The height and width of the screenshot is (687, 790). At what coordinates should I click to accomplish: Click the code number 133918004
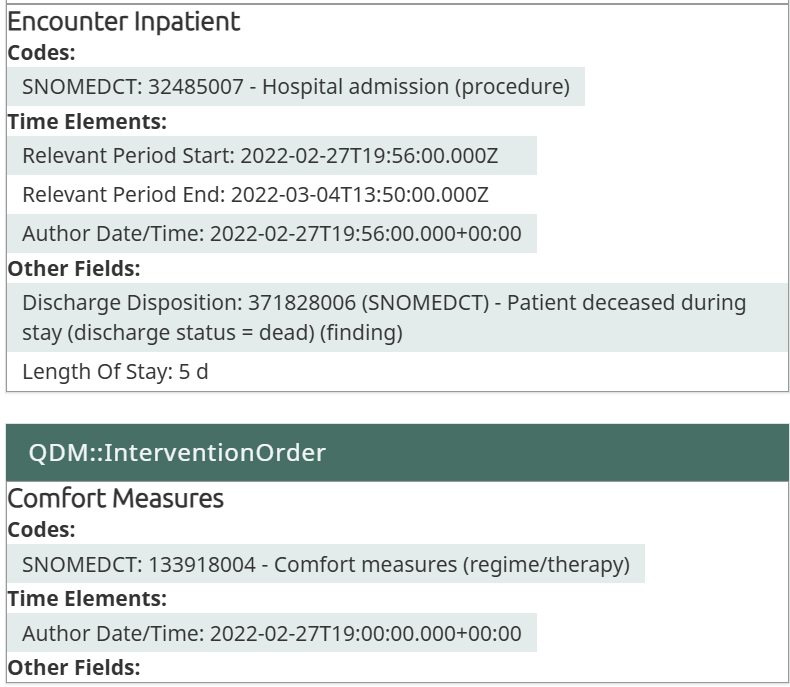201,564
